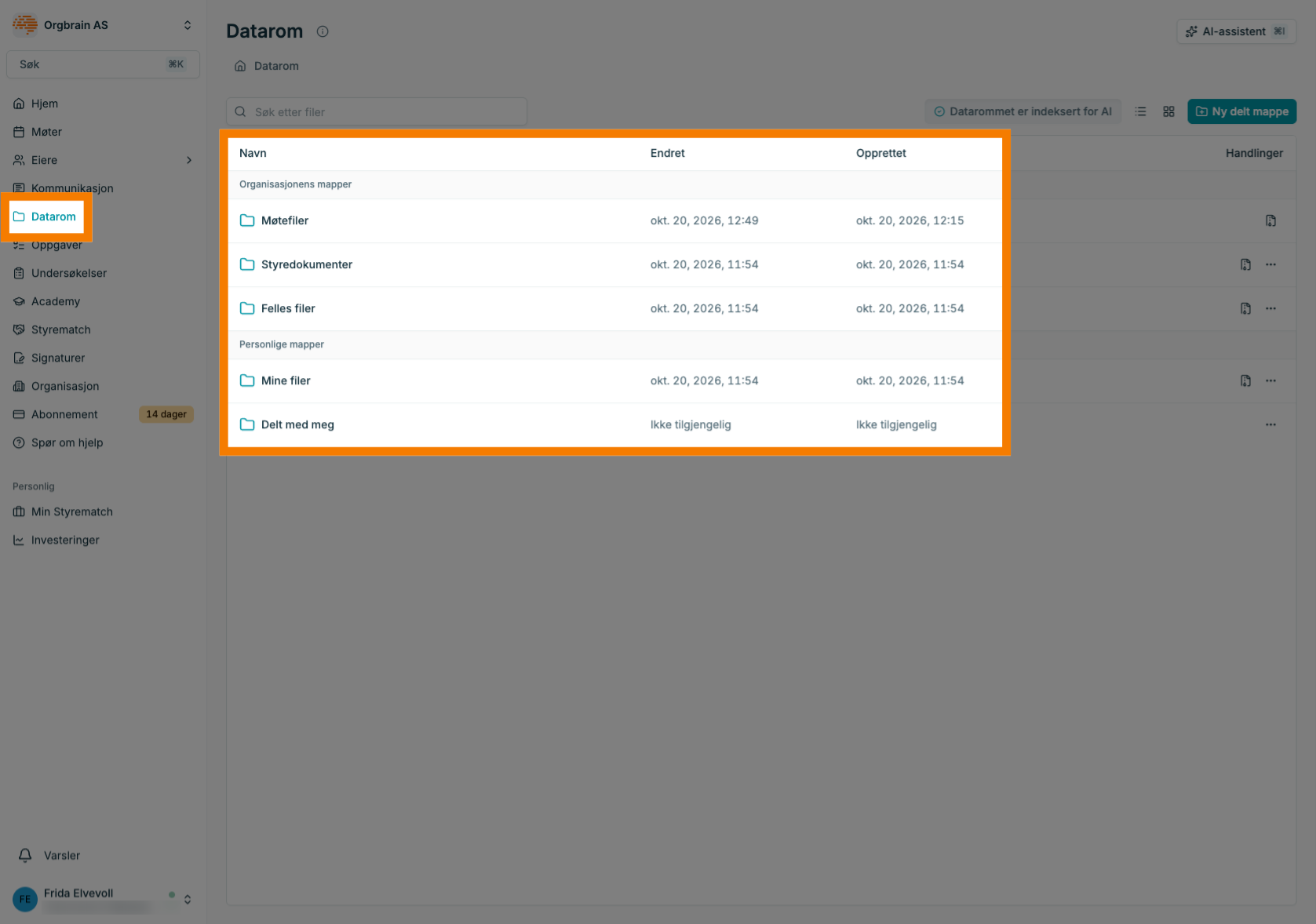Open more actions for Delt med meg
This screenshot has width=1316, height=924.
(1270, 424)
